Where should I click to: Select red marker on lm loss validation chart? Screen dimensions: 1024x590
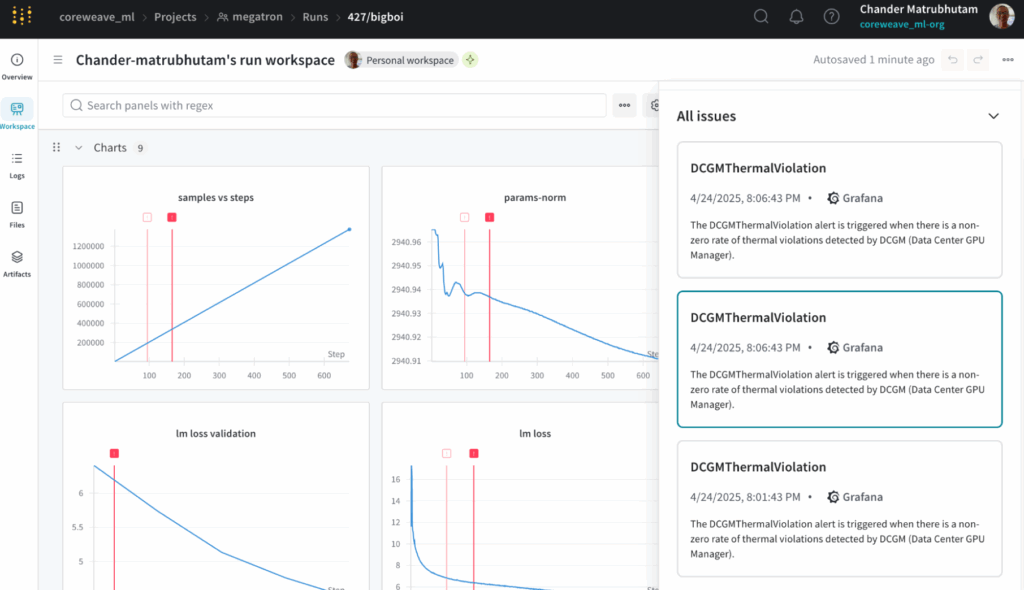click(114, 453)
